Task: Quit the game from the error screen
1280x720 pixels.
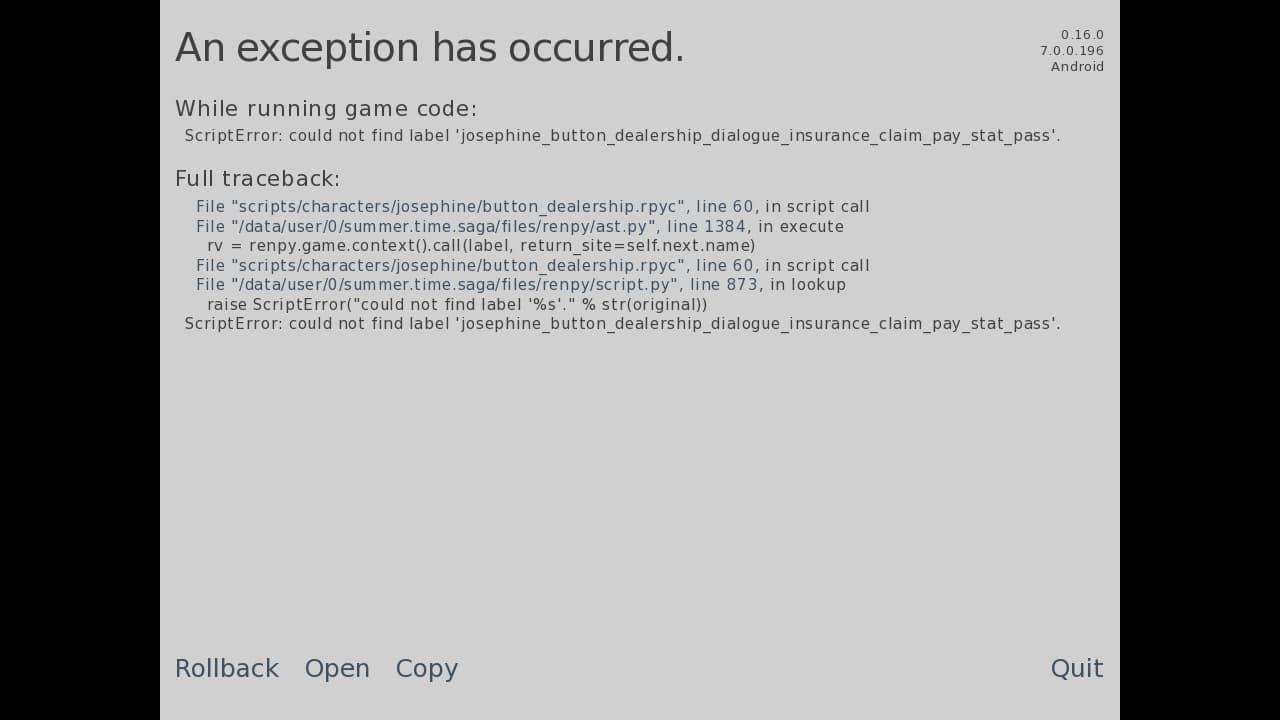Action: [x=1076, y=669]
